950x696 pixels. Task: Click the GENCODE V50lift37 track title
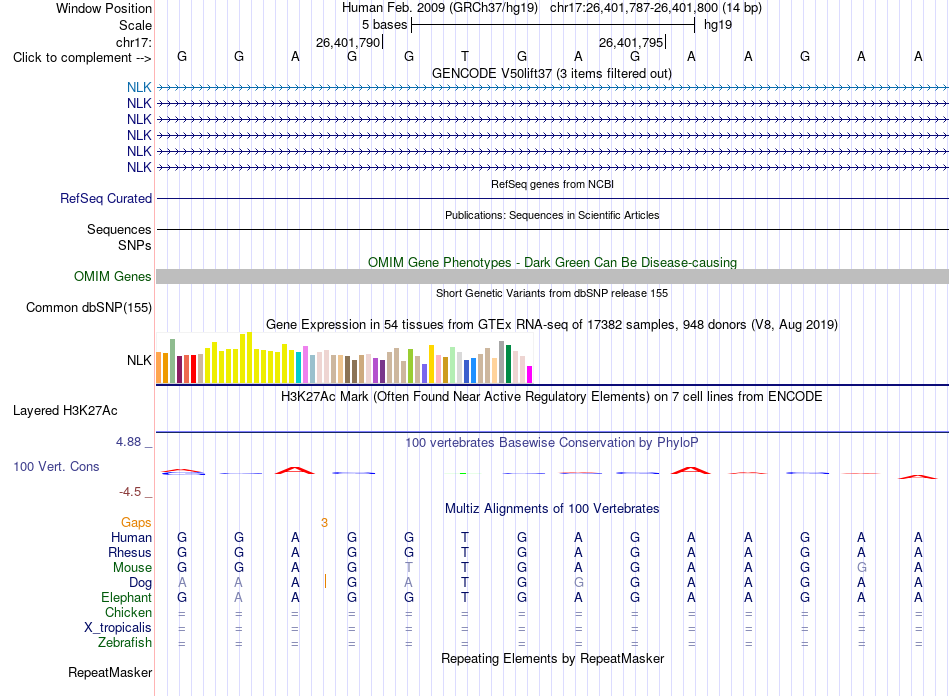pos(552,73)
